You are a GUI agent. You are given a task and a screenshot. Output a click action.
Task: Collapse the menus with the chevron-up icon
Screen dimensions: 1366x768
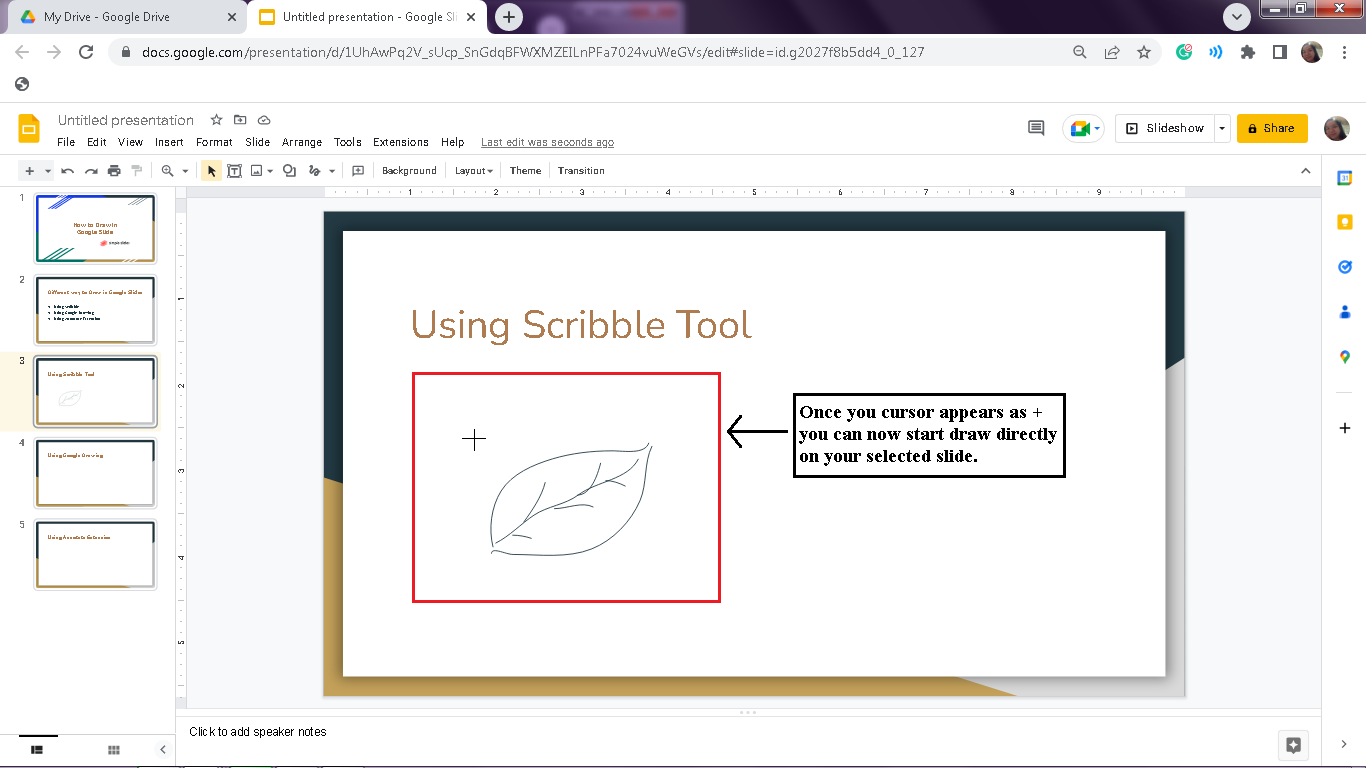[x=1305, y=171]
